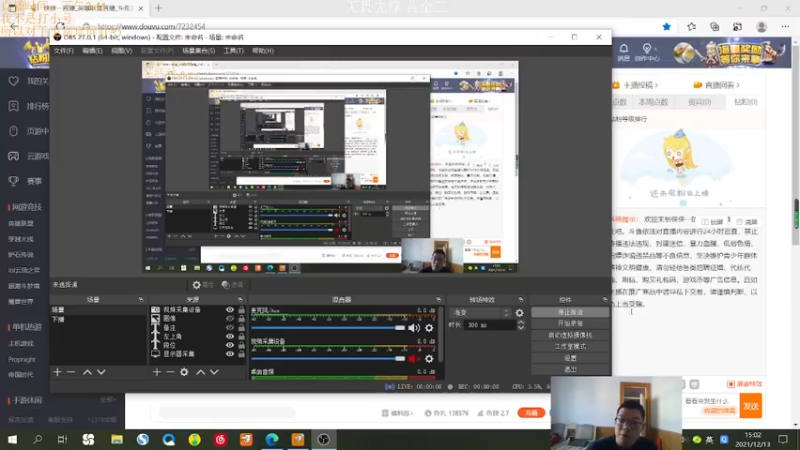Move source down in Sources panel

click(214, 372)
